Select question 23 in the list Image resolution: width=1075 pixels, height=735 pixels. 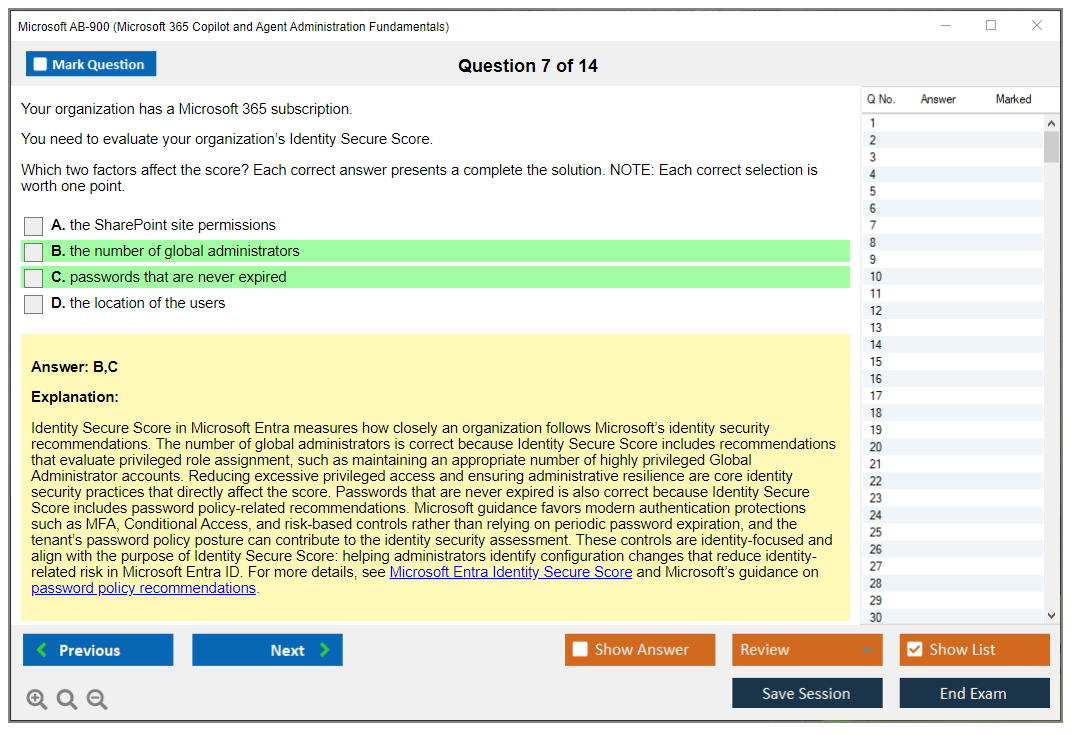tap(952, 498)
